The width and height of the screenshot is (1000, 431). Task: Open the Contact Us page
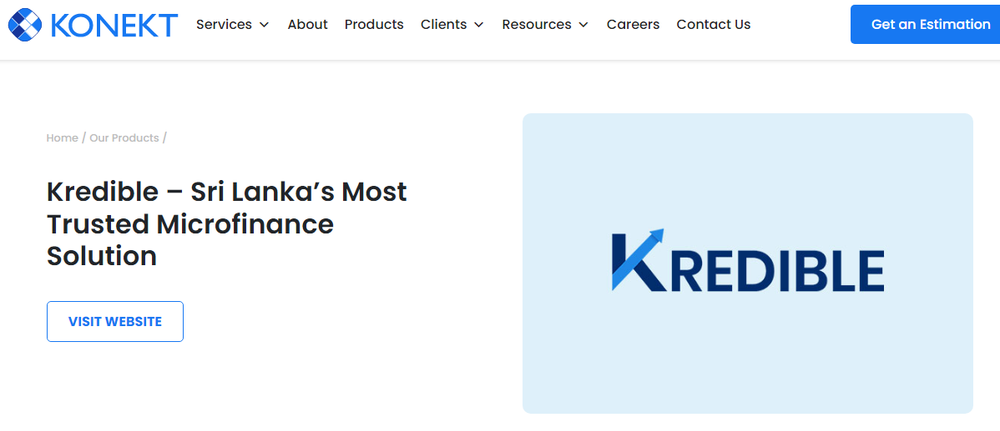[713, 24]
